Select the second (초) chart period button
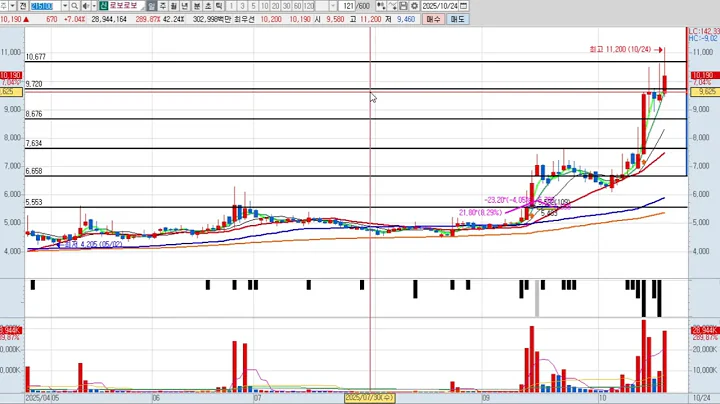 tap(208, 6)
